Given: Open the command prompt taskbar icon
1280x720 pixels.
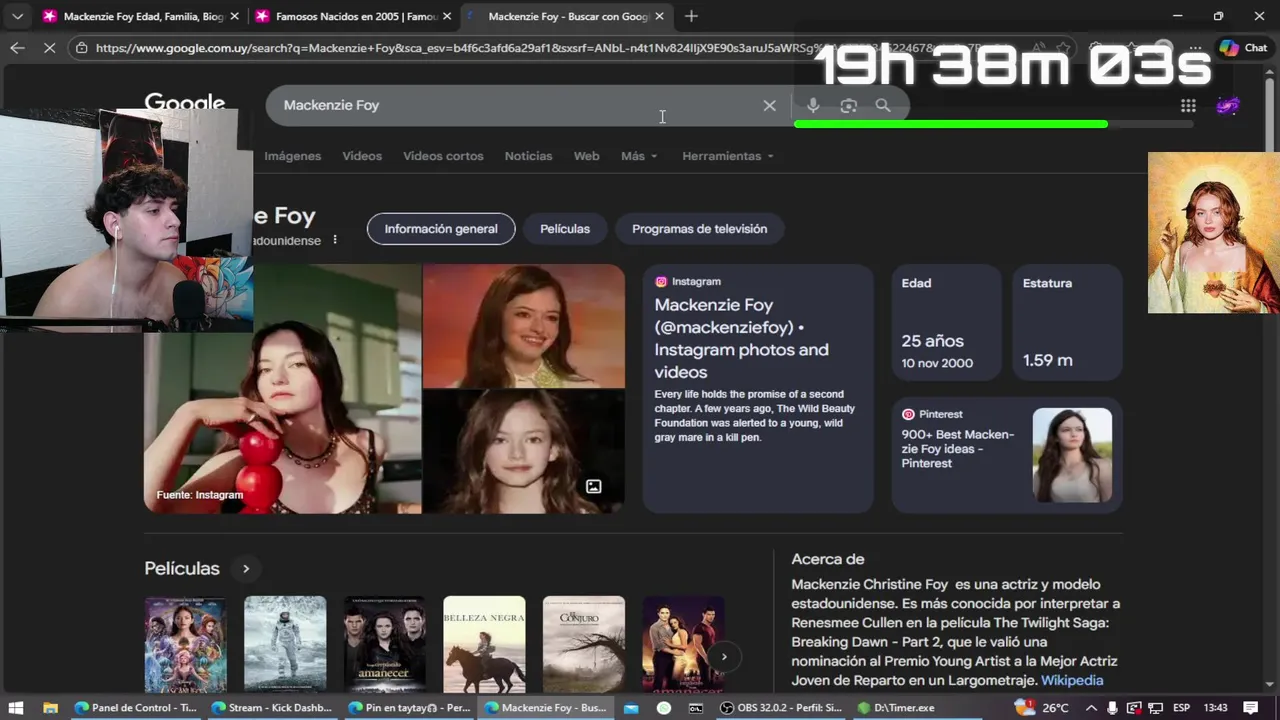Looking at the screenshot, I should pyautogui.click(x=695, y=708).
